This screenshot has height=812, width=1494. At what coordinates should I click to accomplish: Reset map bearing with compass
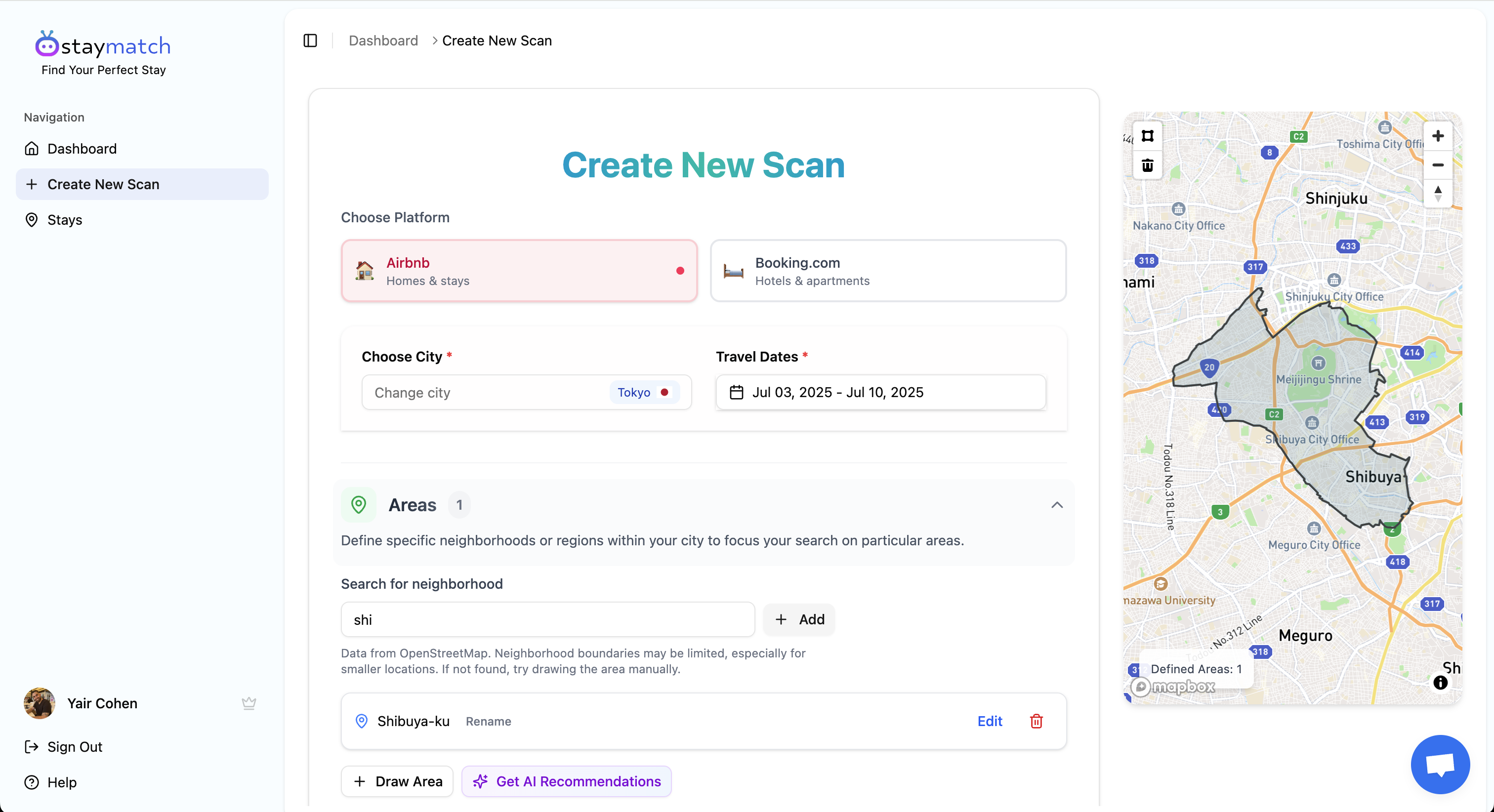(1438, 193)
